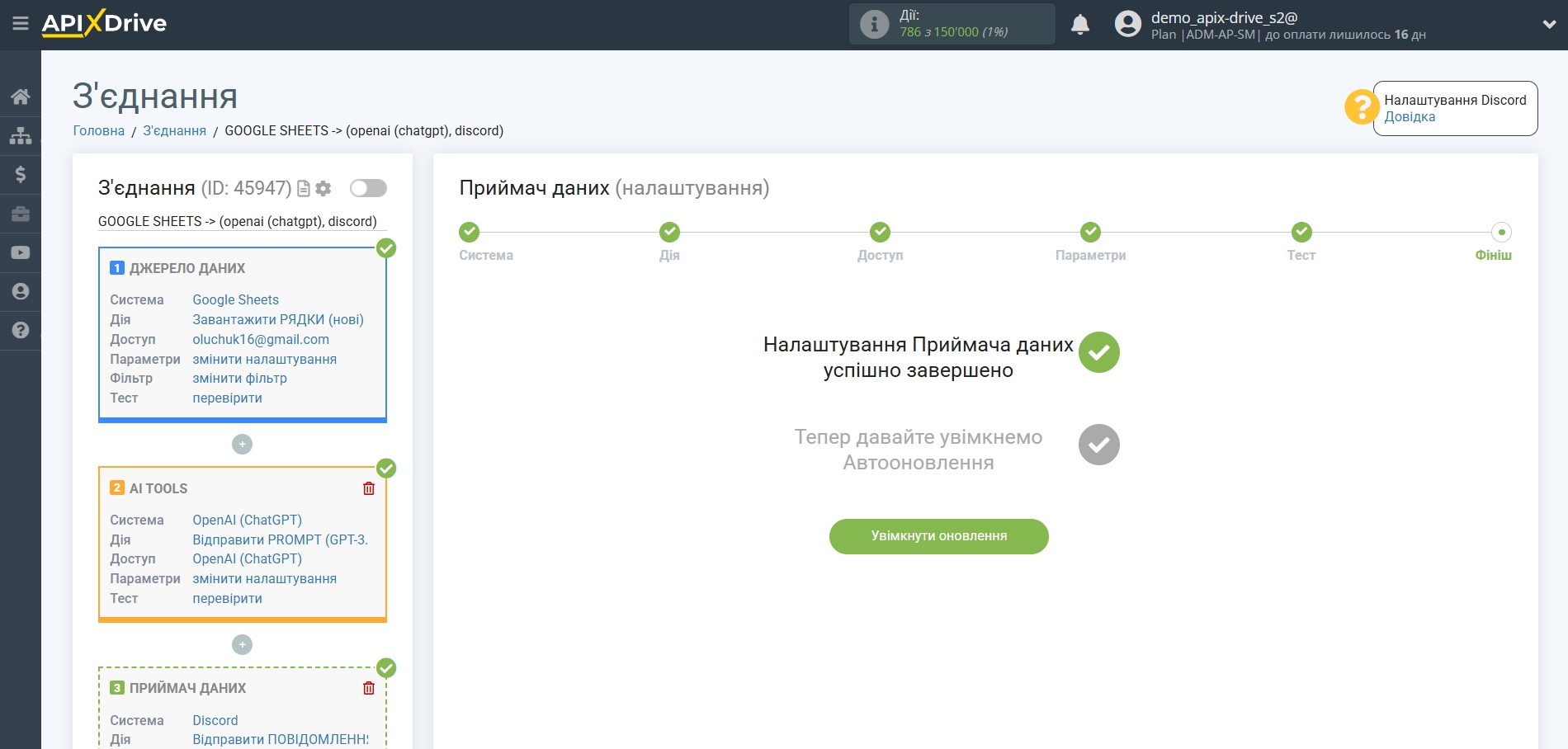Click the actions counter 786 з 150'000
Viewport: 1568px width, 749px height.
(x=954, y=32)
